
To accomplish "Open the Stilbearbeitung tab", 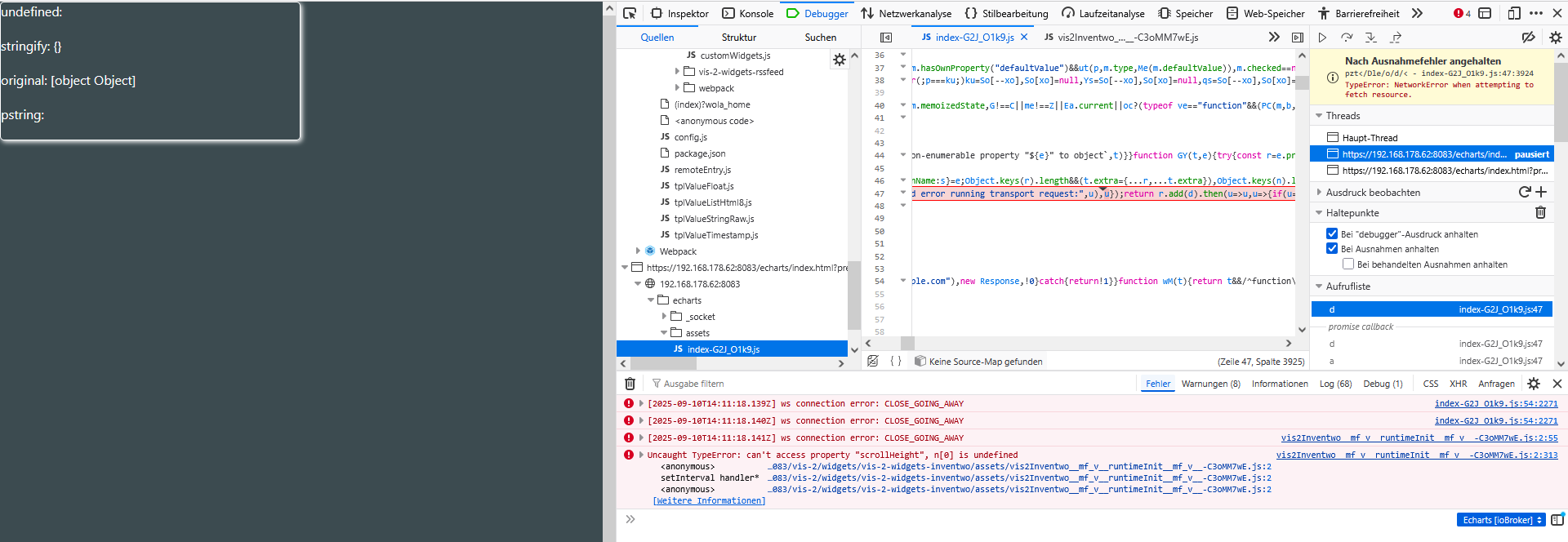I will [x=1006, y=13].
